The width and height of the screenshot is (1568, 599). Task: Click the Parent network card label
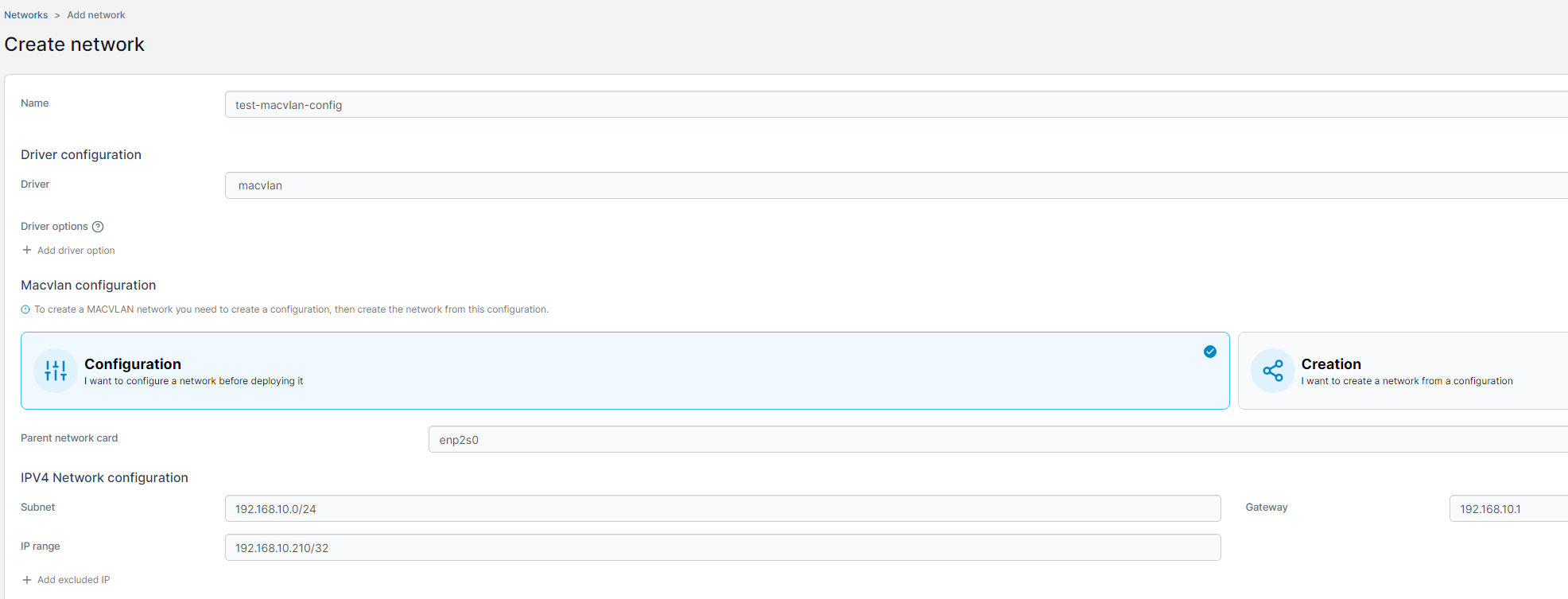69,438
